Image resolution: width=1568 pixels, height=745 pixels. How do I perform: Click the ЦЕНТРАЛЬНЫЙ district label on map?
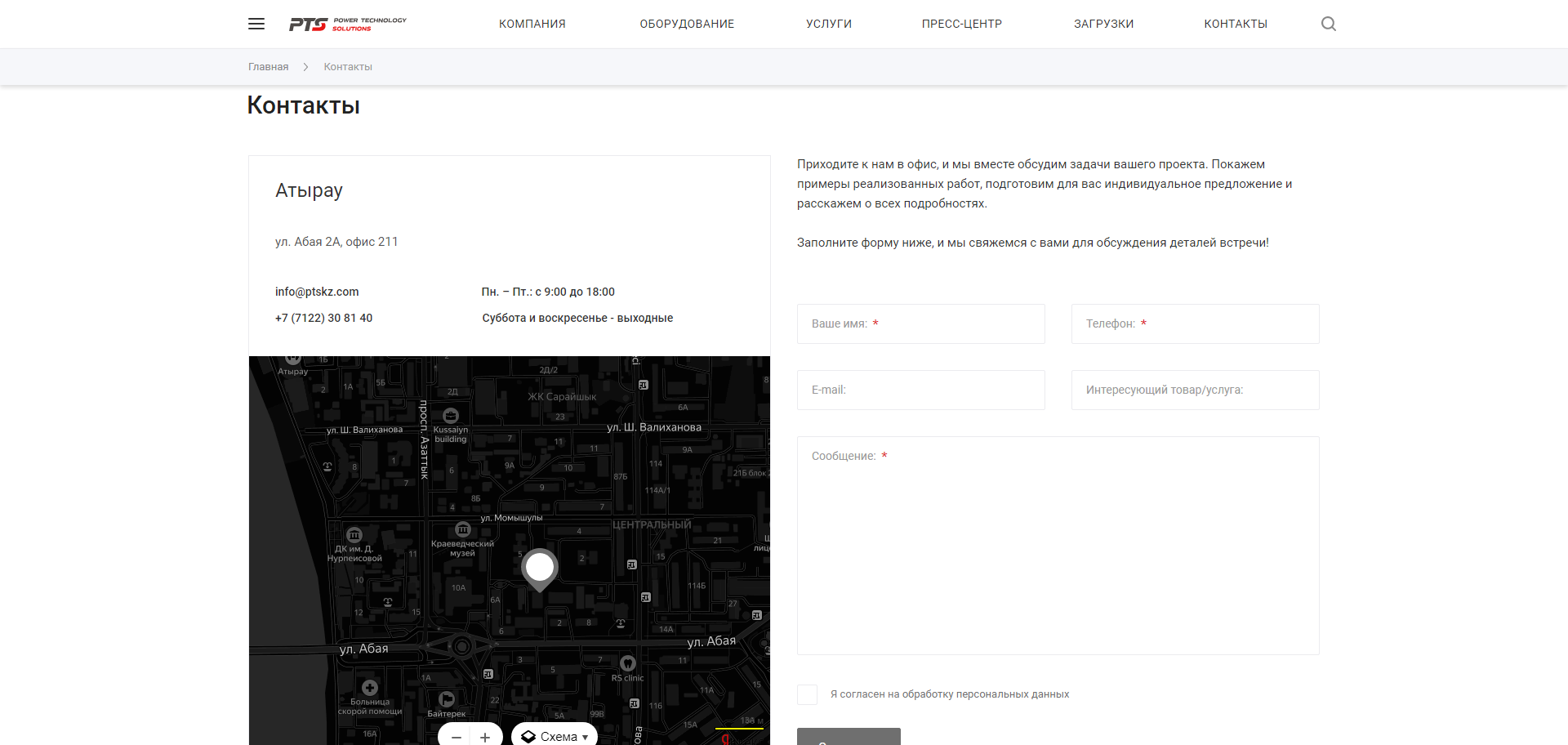(x=652, y=524)
